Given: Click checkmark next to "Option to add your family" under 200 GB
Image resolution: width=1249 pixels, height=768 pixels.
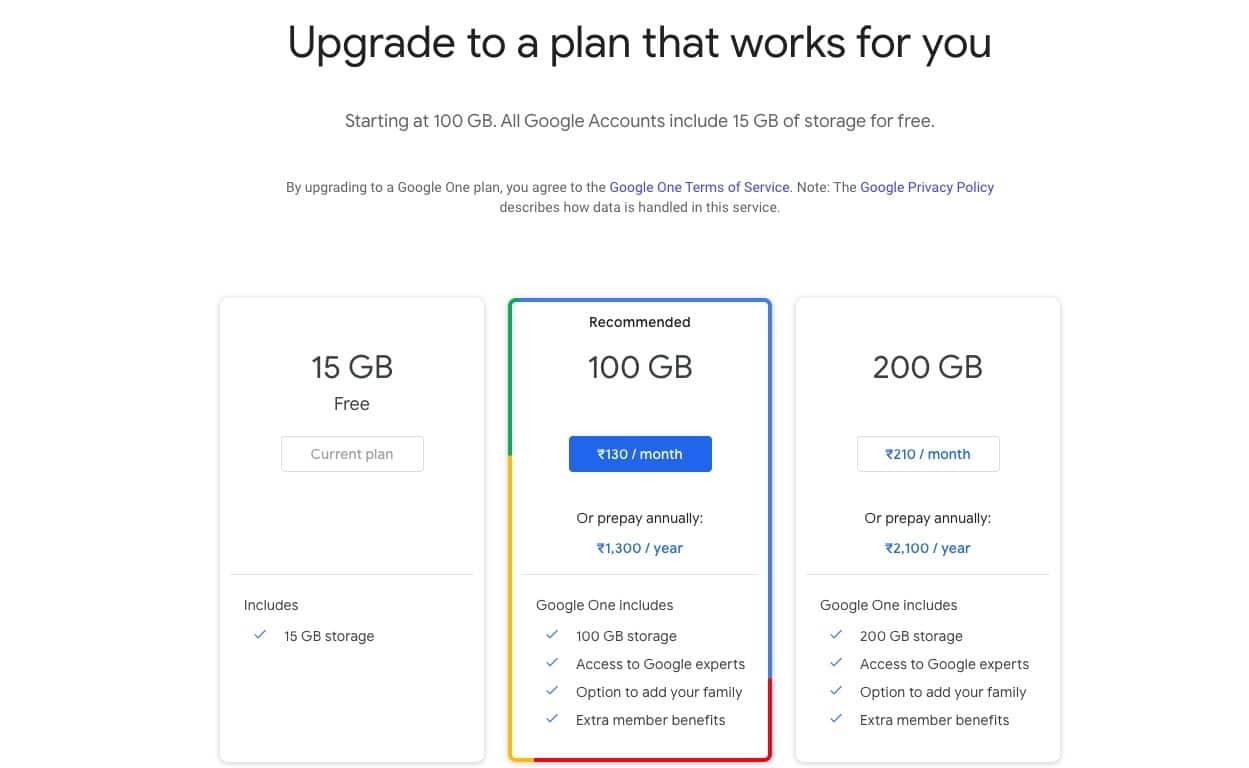Looking at the screenshot, I should 835,691.
